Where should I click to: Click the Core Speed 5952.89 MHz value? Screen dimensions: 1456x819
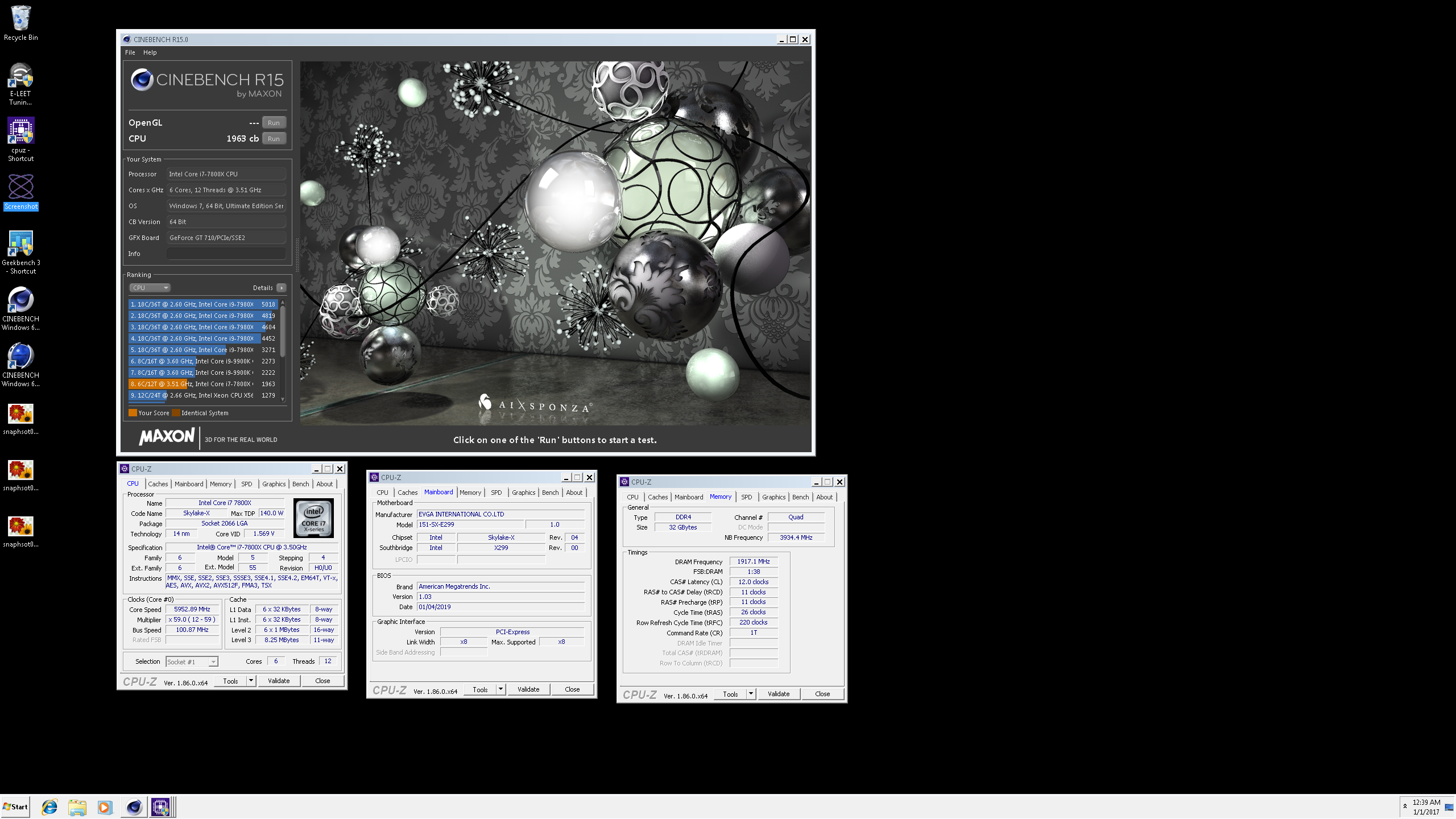point(192,609)
